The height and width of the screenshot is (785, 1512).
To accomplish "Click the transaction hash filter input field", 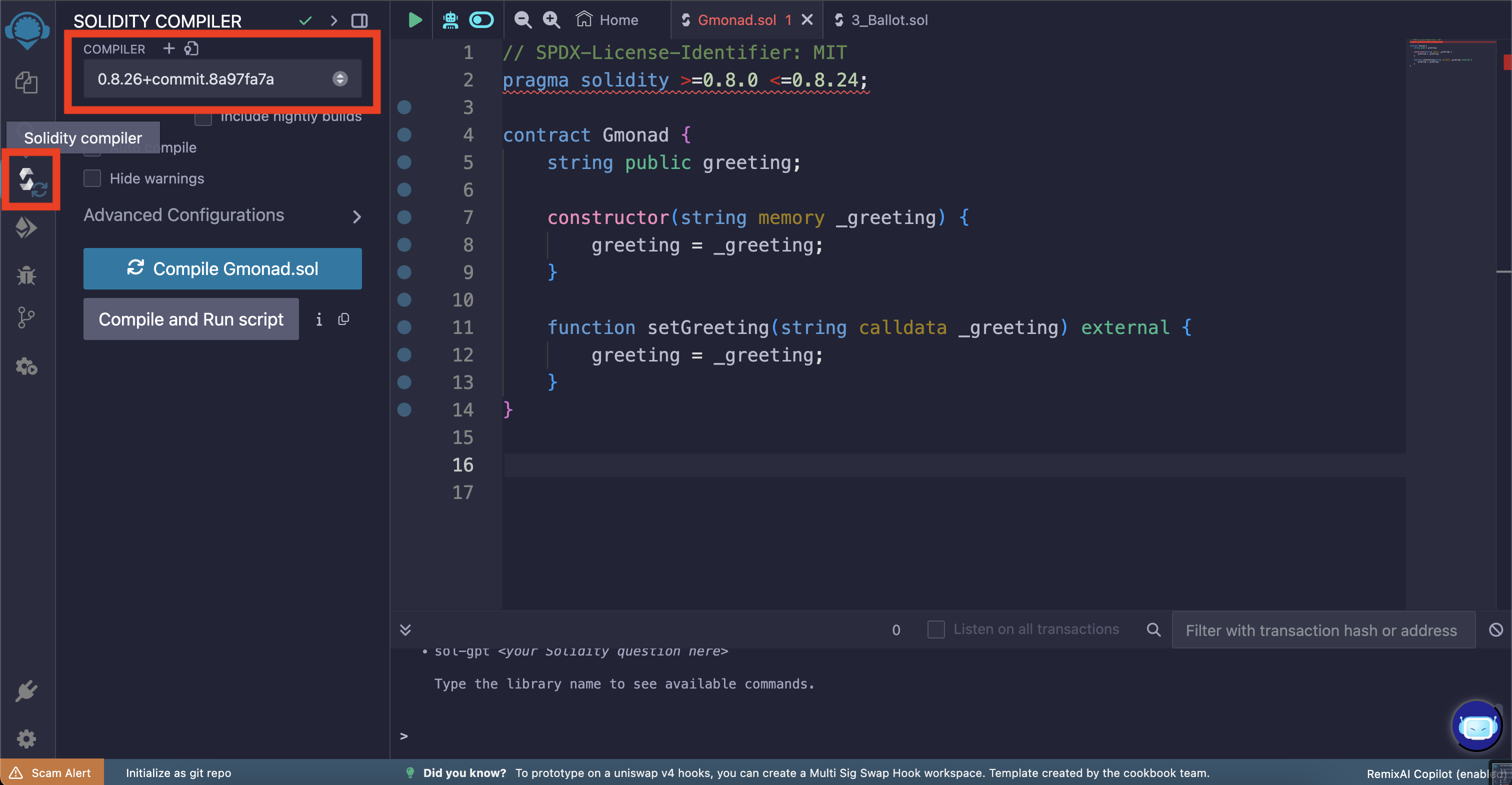I will pos(1321,630).
